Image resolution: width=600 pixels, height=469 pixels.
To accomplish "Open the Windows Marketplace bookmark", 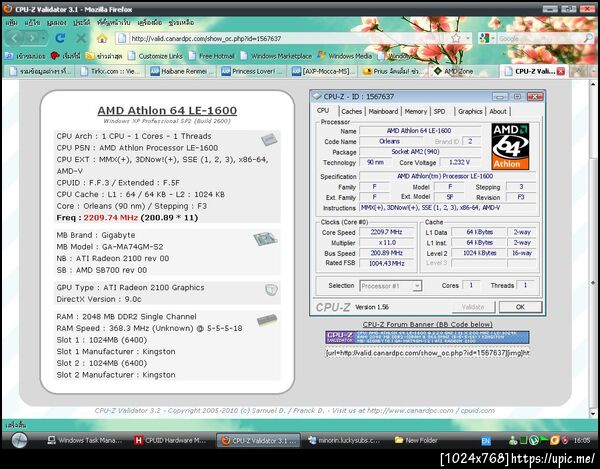I will pos(276,56).
